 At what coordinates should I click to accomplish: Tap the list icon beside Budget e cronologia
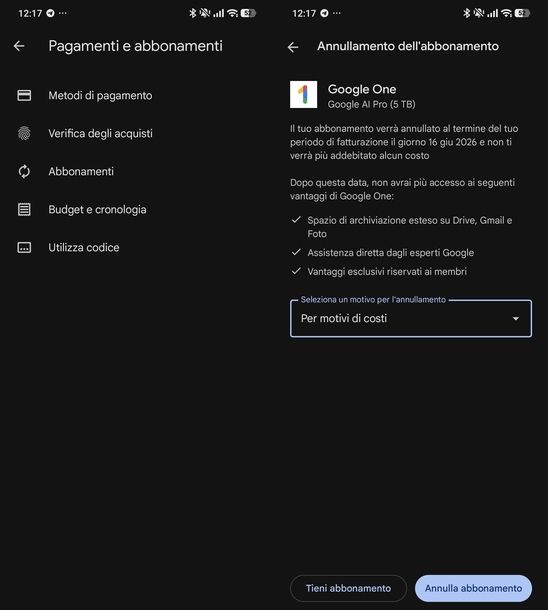pos(24,209)
